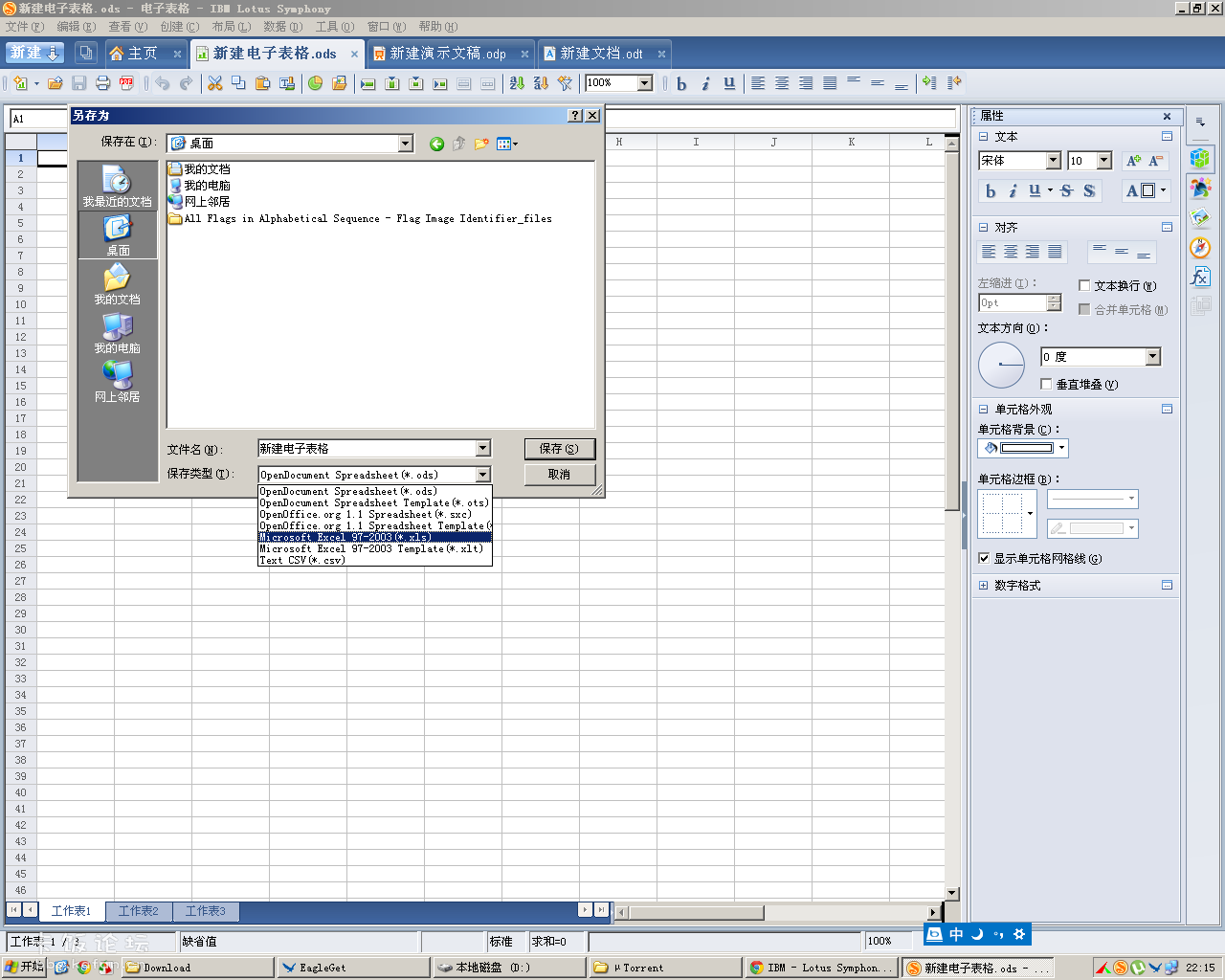The image size is (1225, 980).
Task: Collapse the 单元格外观 cell appearance section
Action: coord(984,409)
